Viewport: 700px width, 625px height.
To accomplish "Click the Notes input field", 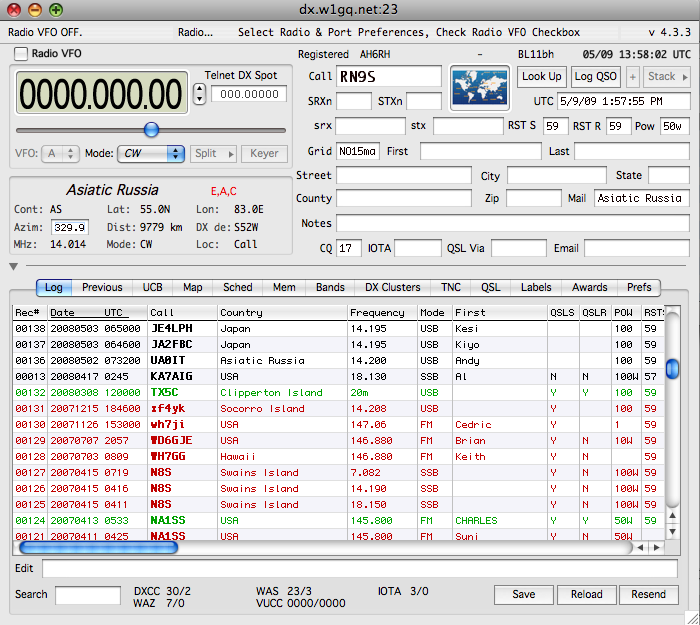I will (512, 223).
